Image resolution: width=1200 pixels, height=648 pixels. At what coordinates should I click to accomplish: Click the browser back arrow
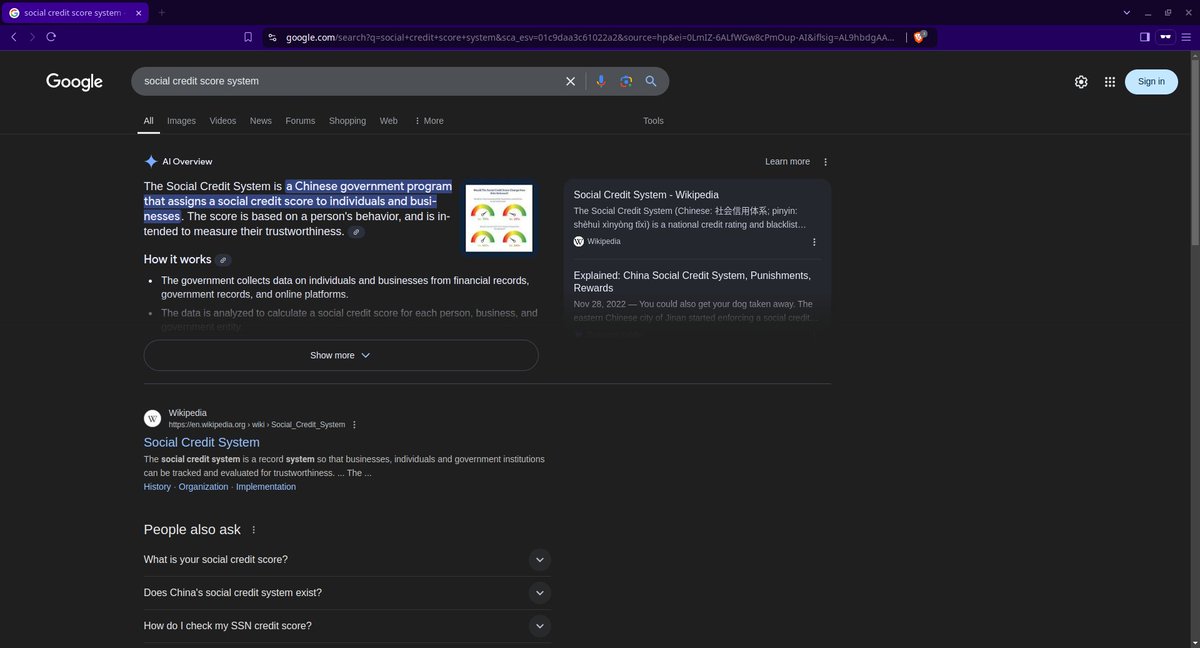(13, 36)
